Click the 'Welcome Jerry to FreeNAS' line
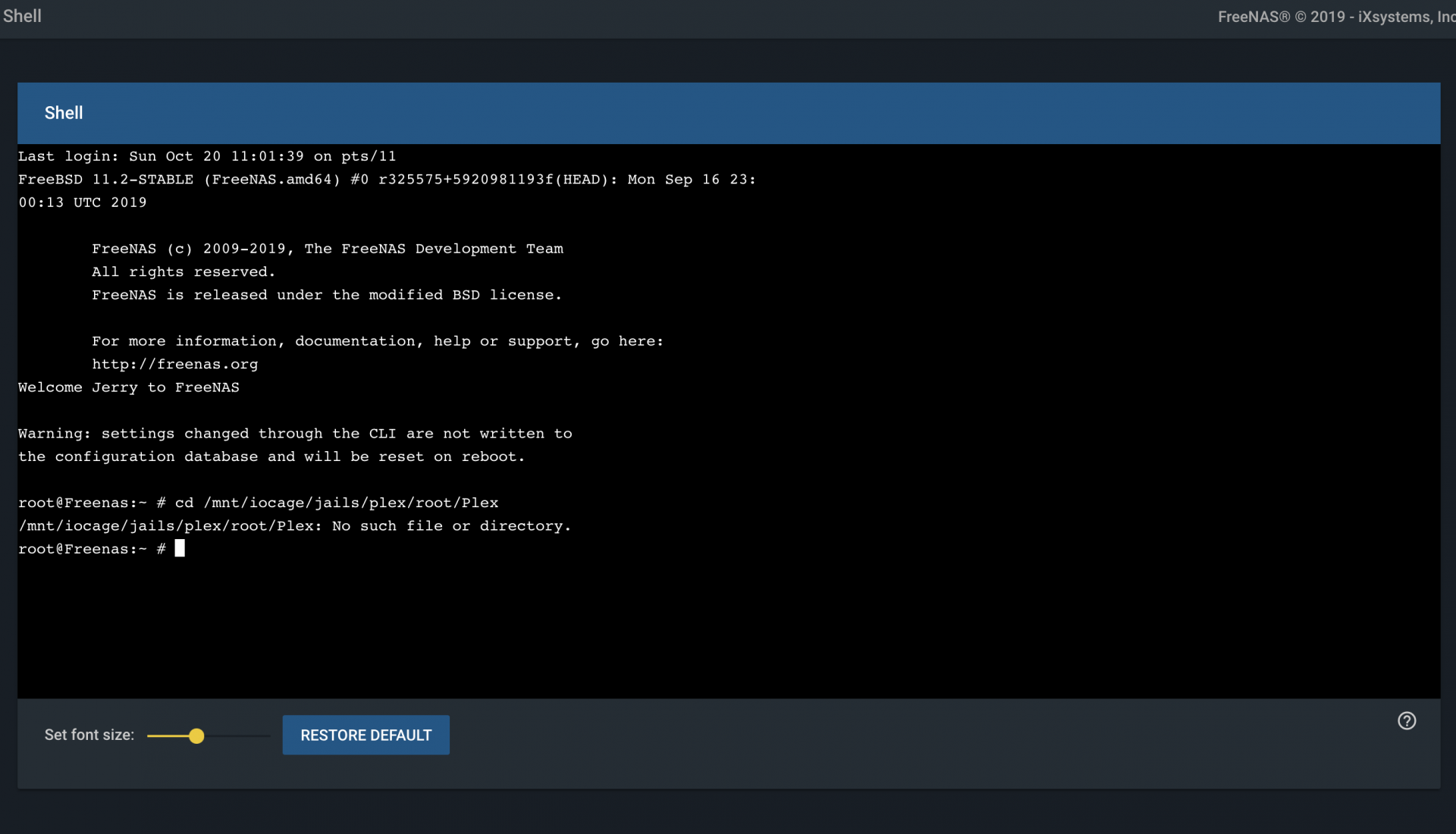The height and width of the screenshot is (834, 1456). (129, 387)
